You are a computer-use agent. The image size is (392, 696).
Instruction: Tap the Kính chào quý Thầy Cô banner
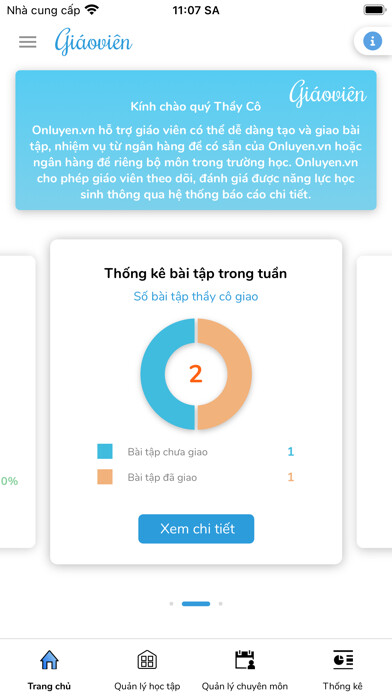click(196, 140)
